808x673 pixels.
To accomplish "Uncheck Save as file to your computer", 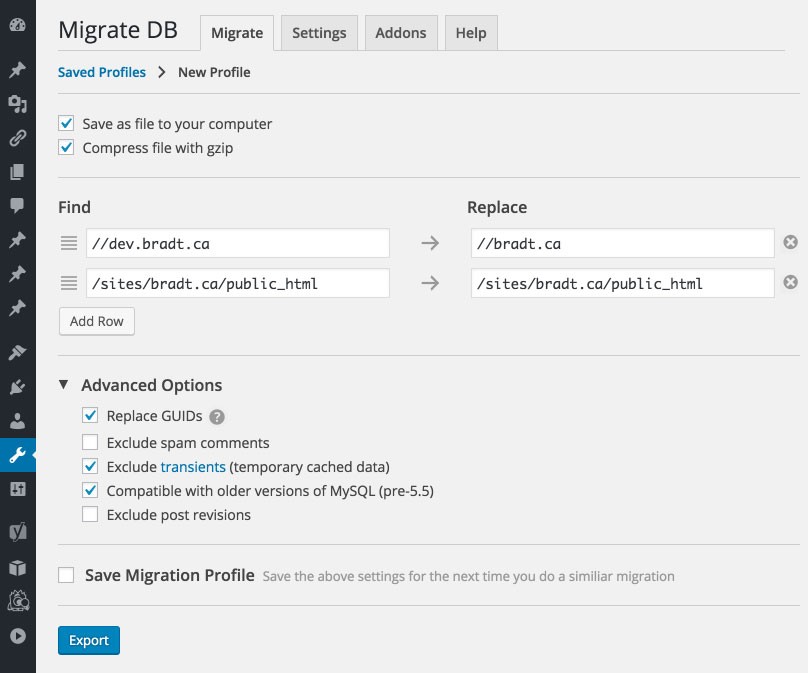I will click(67, 123).
